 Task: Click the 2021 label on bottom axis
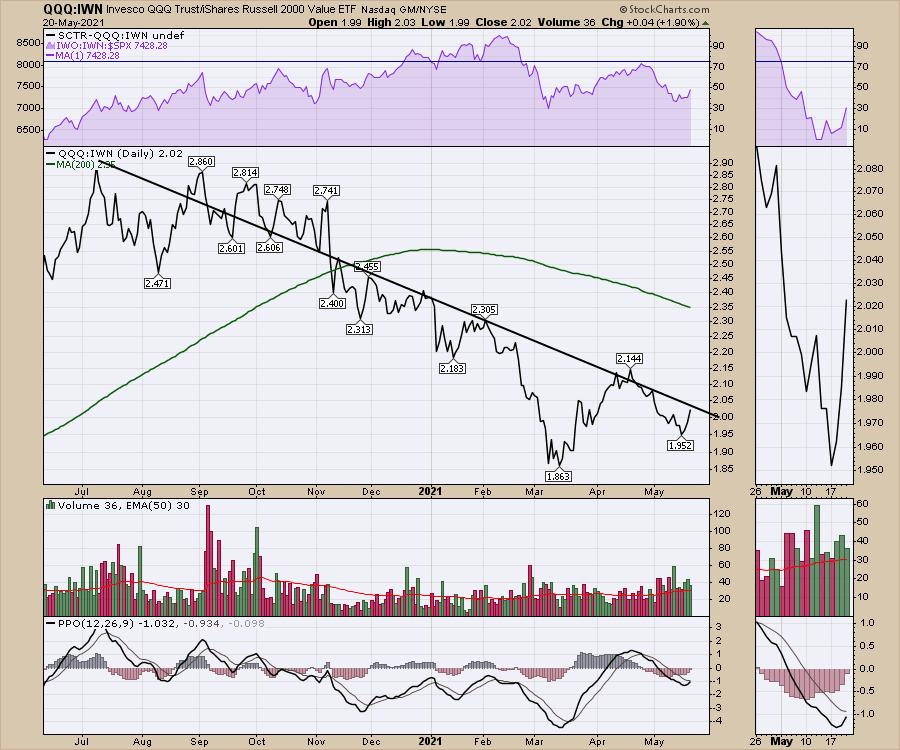pos(430,741)
